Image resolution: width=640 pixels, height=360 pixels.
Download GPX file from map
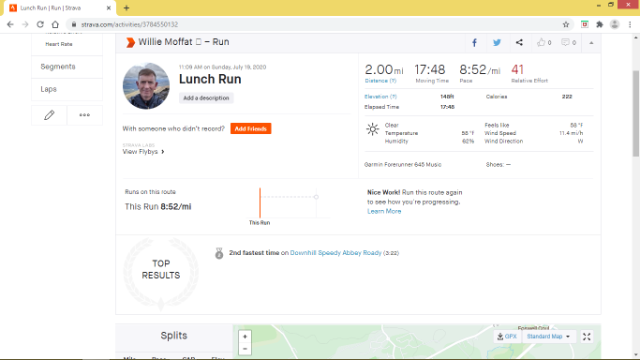[507, 337]
